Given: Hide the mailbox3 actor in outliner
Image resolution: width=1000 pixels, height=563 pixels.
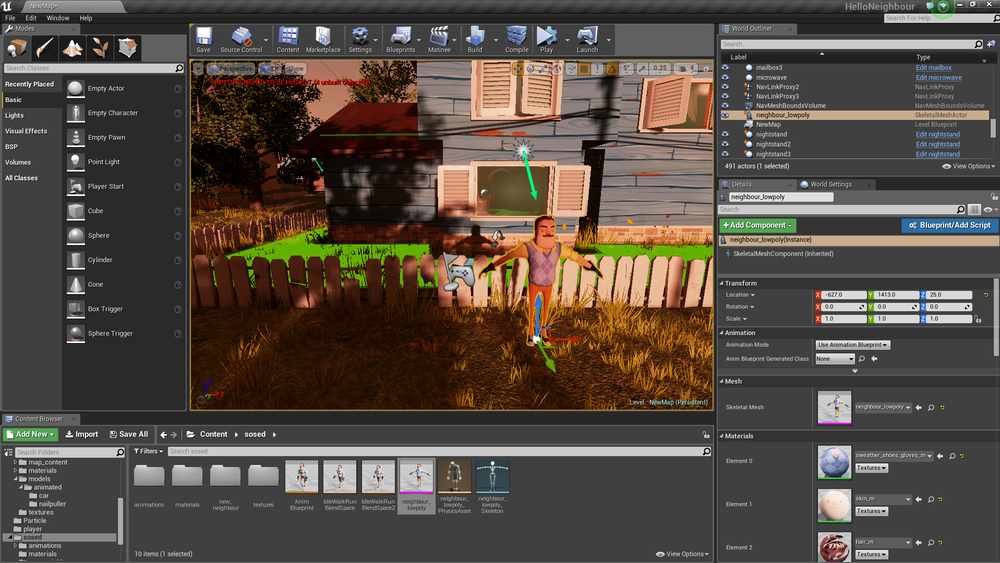Looking at the screenshot, I should (726, 68).
